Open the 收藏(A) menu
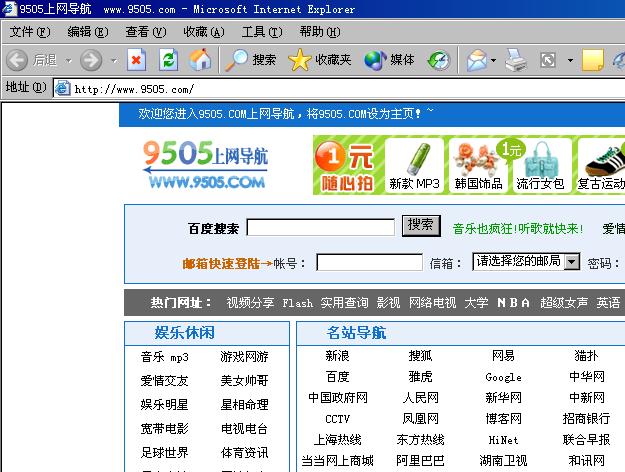 [204, 31]
